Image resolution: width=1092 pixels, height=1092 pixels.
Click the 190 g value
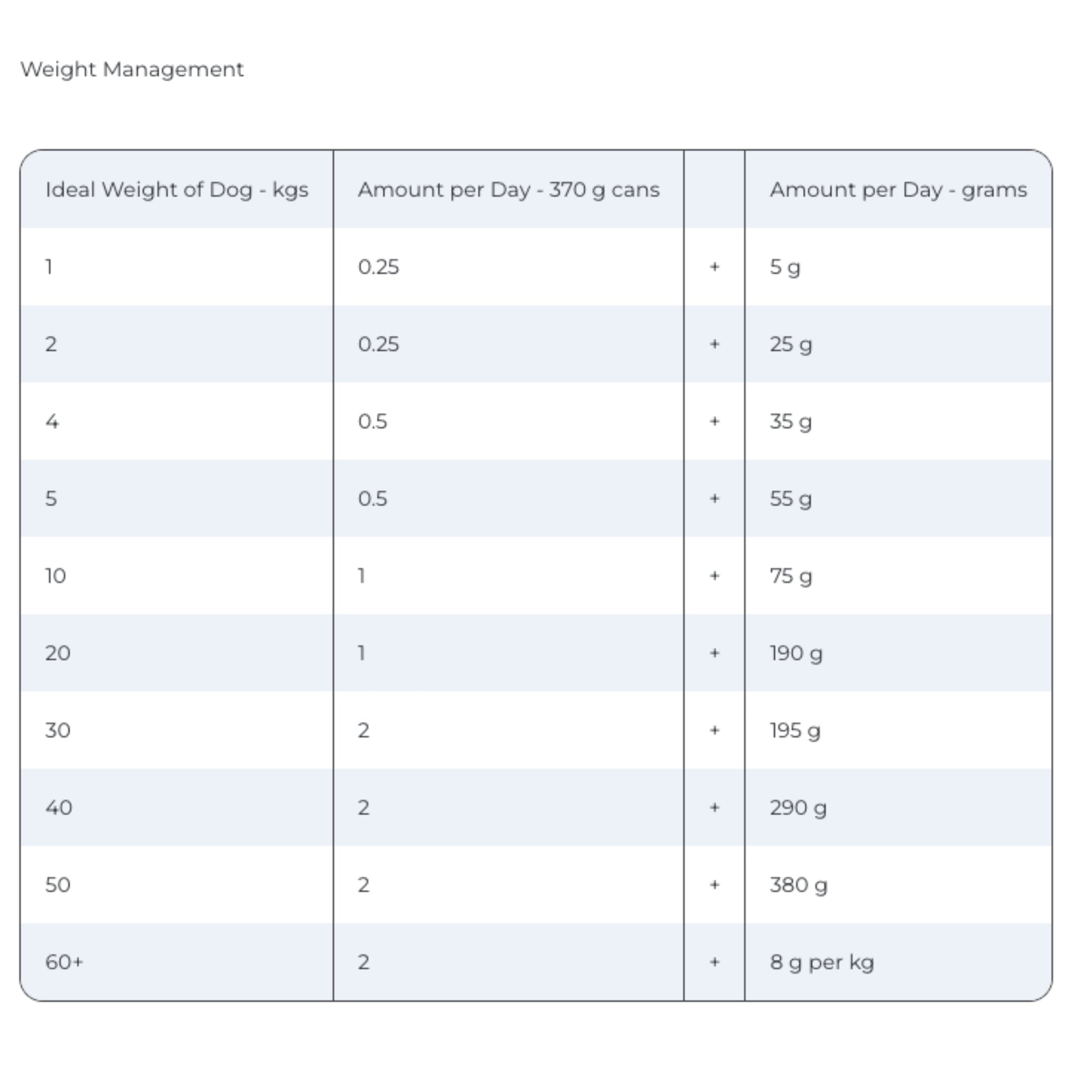[x=796, y=654]
